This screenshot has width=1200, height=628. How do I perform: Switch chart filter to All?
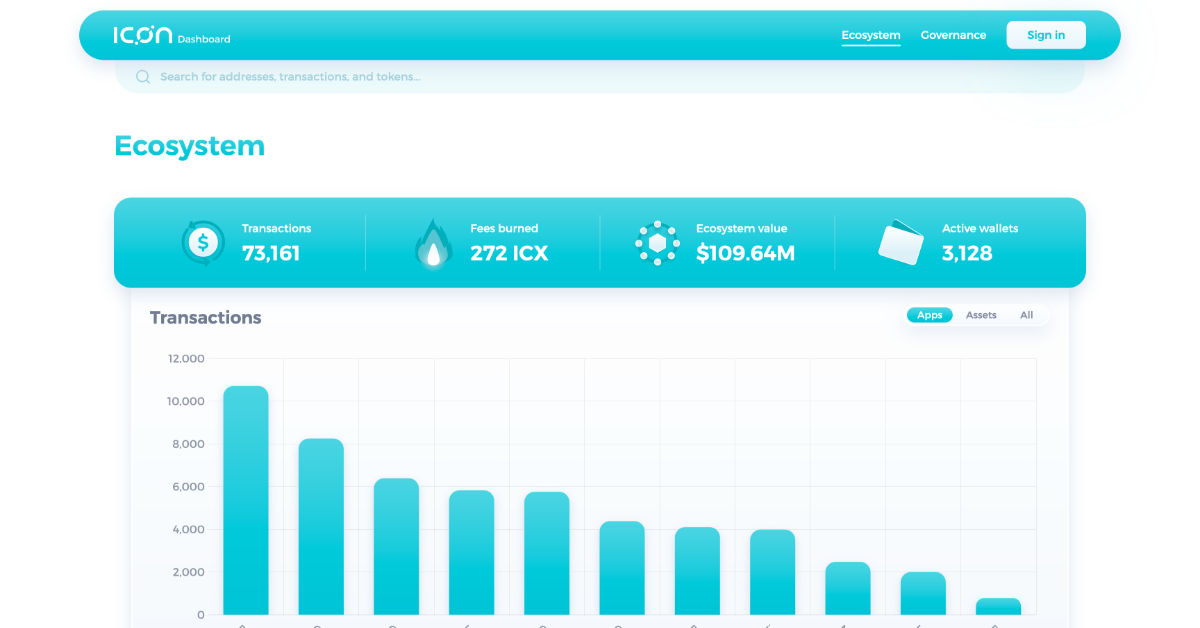tap(1027, 315)
